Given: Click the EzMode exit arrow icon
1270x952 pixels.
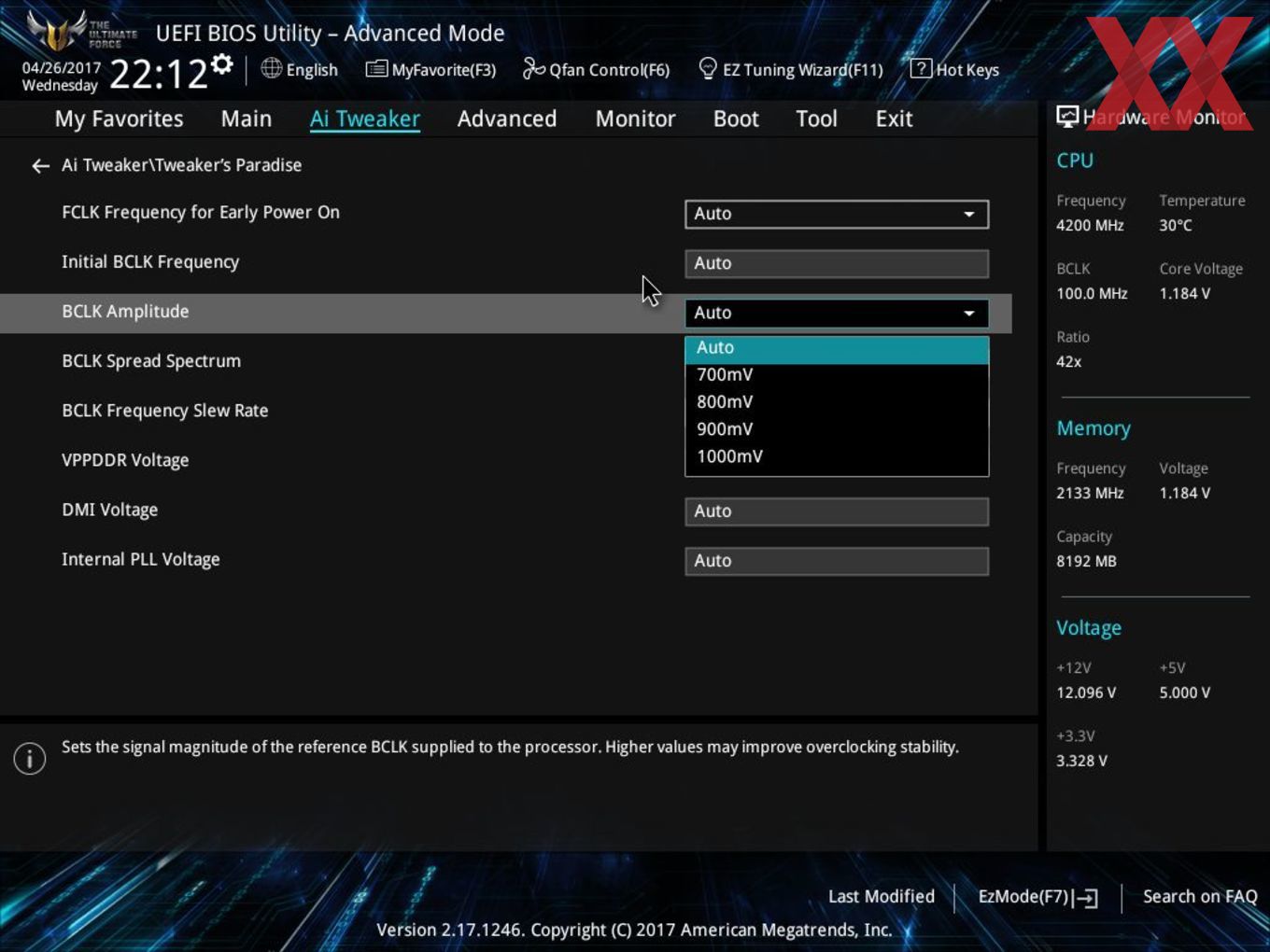Looking at the screenshot, I should point(1085,898).
